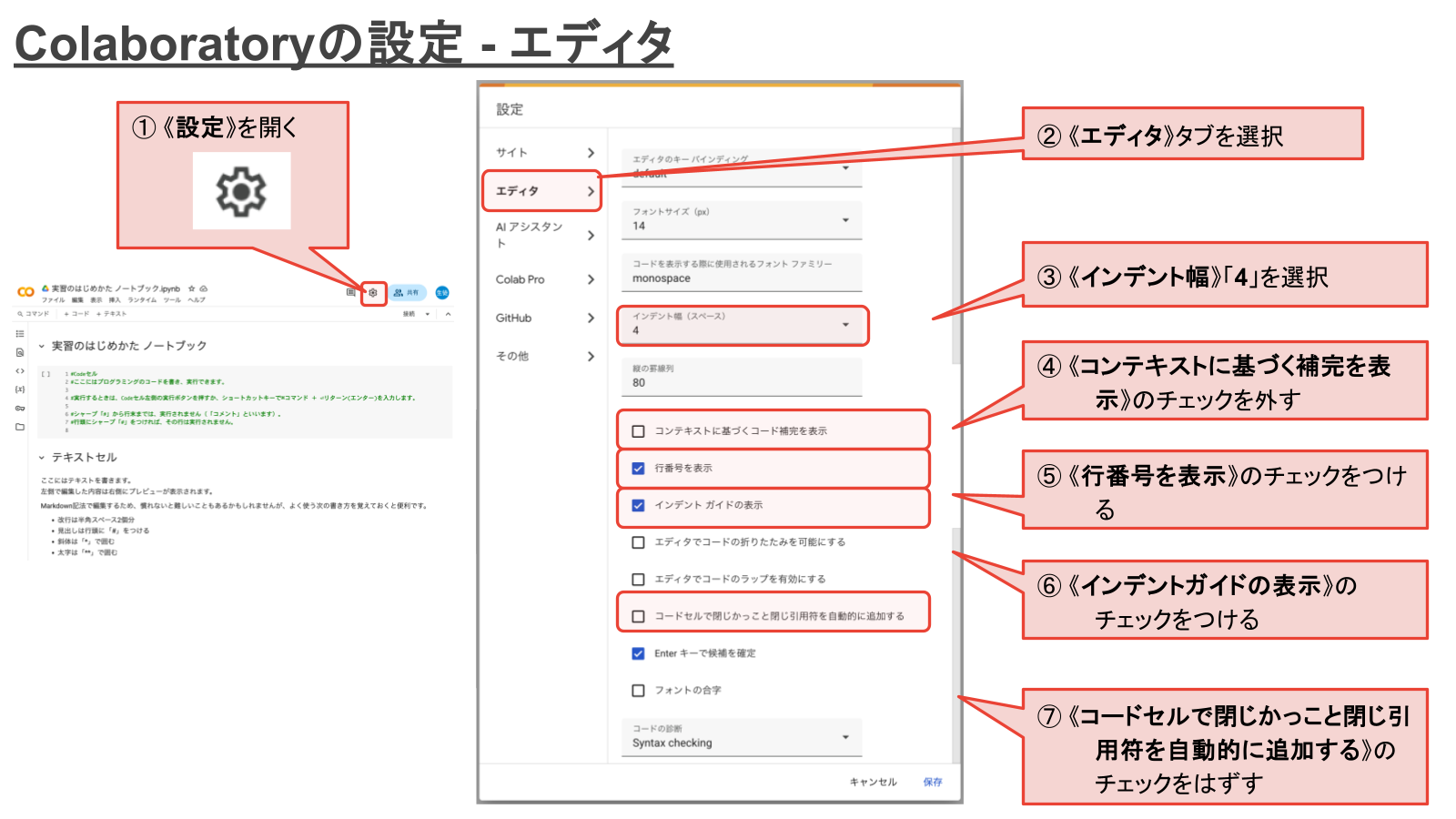
Task: Click the キャンセル button
Action: (x=873, y=782)
